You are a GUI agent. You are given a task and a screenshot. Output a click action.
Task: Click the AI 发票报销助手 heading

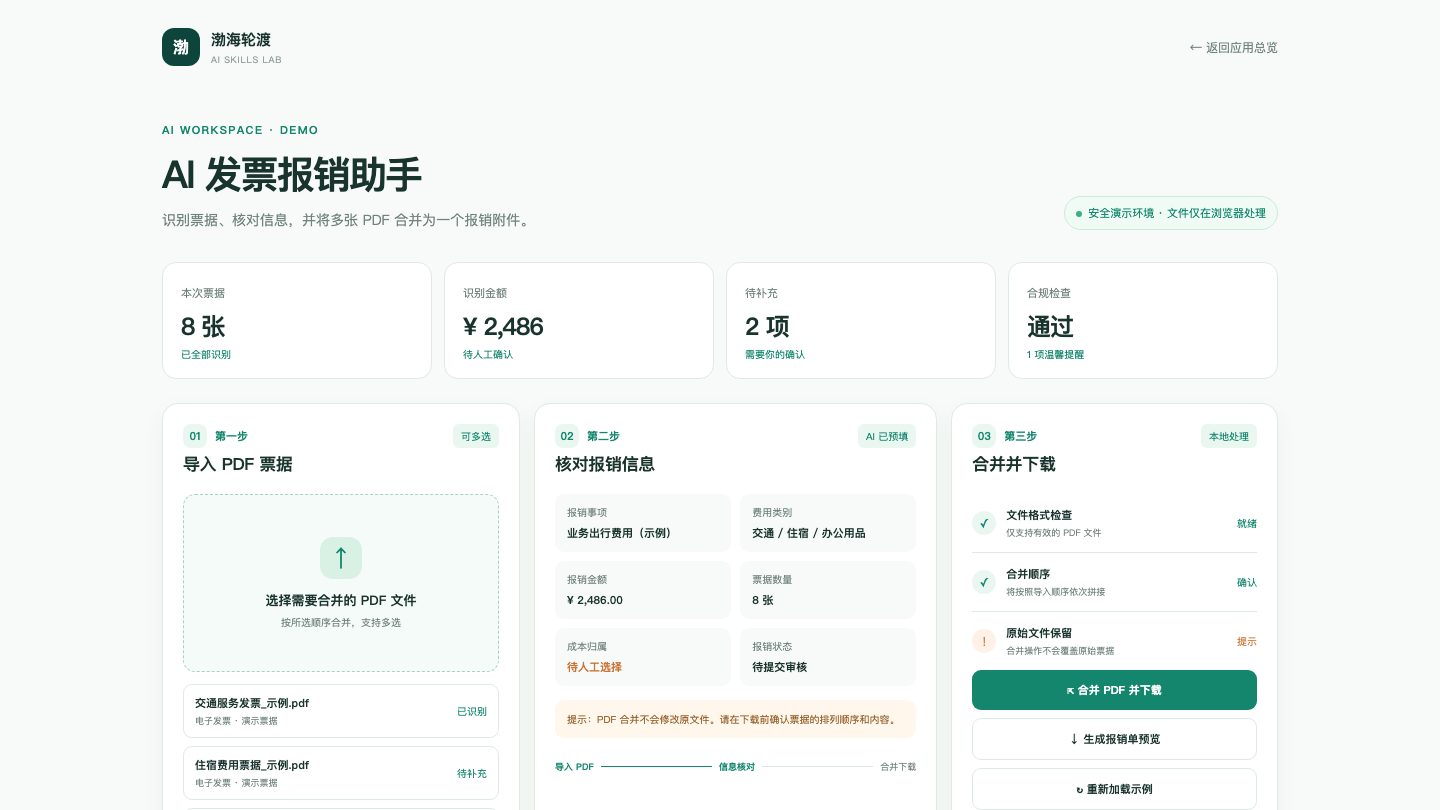292,175
